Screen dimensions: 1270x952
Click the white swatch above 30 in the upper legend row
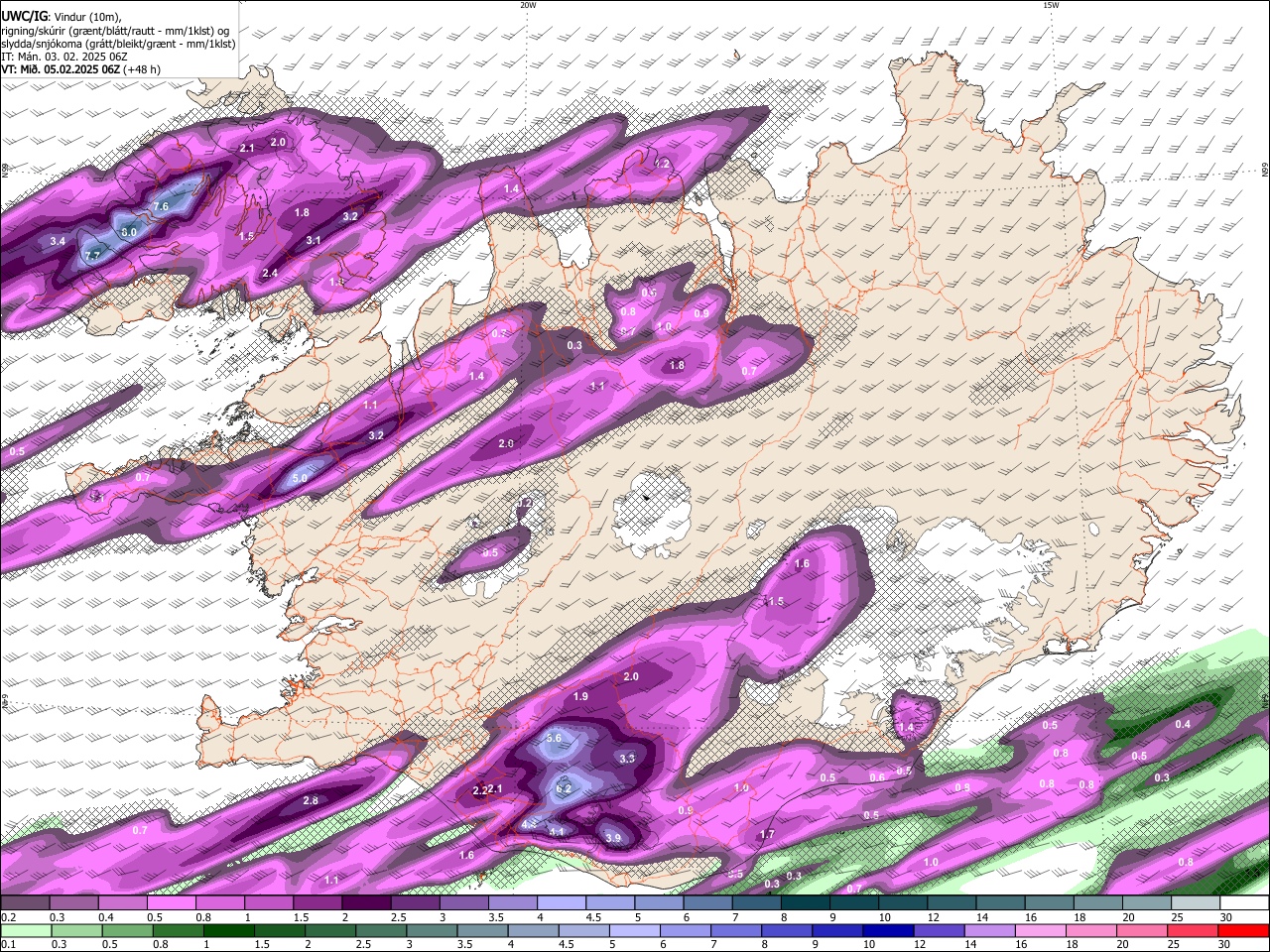click(x=1243, y=903)
